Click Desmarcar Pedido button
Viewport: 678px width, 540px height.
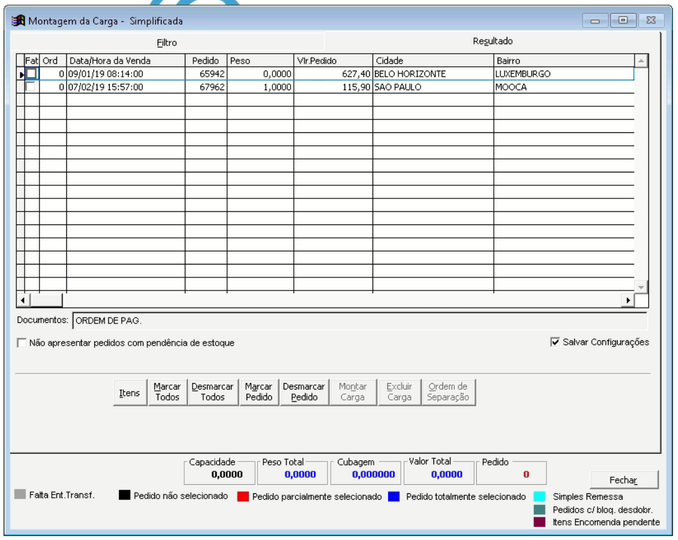point(304,392)
